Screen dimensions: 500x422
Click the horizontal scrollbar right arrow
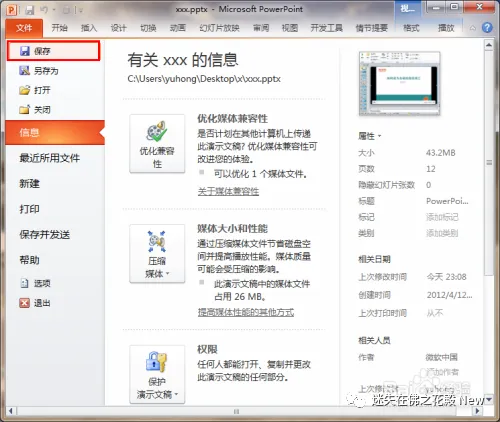477,411
